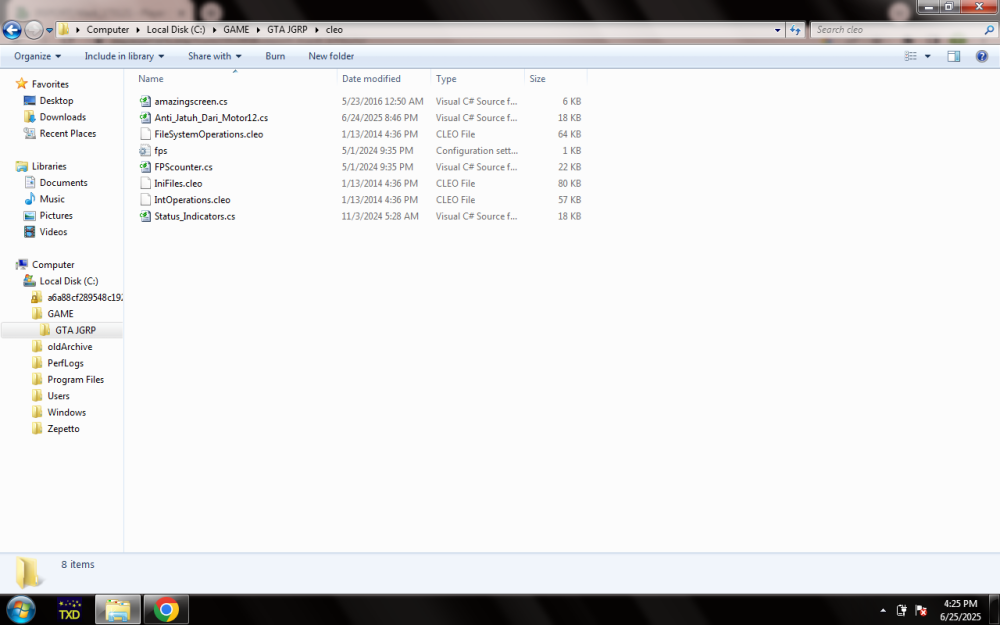Open Recent Places in Favorites
Image resolution: width=1000 pixels, height=625 pixels.
68,134
